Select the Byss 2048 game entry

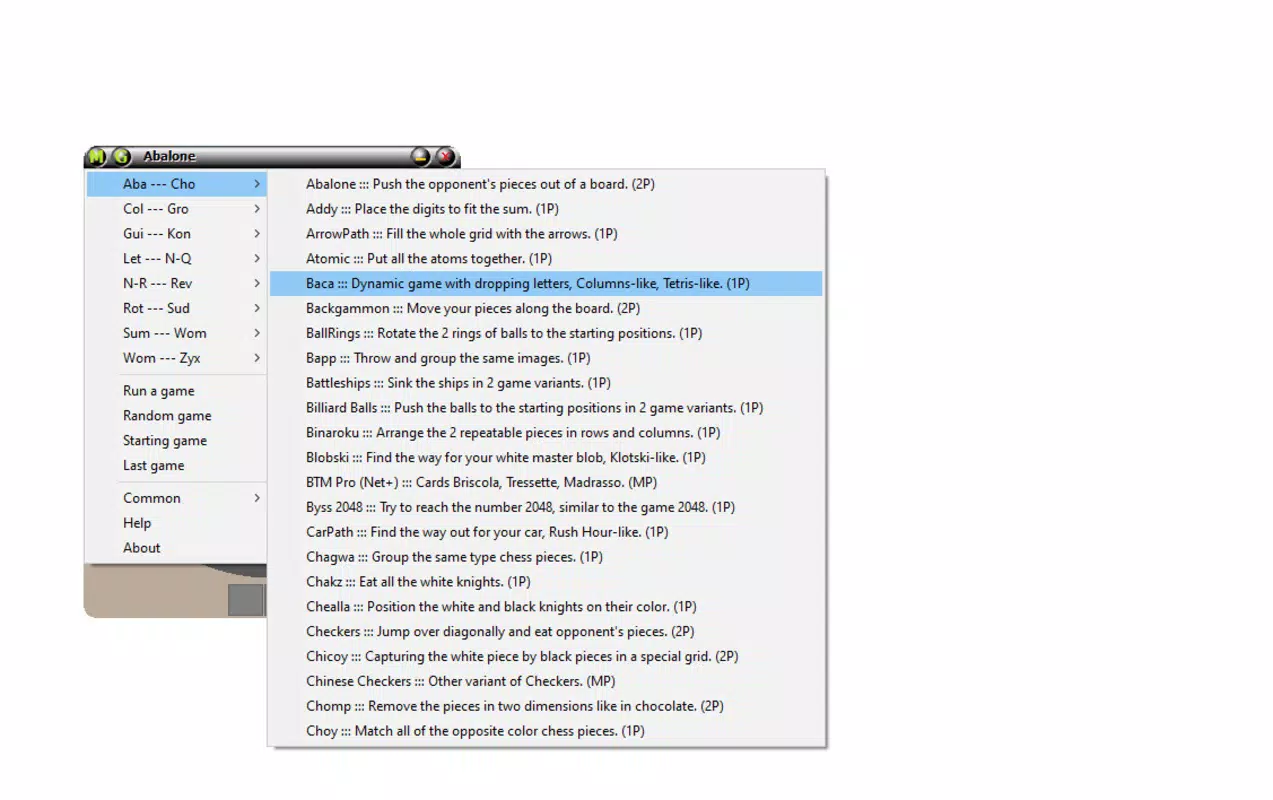click(x=546, y=507)
